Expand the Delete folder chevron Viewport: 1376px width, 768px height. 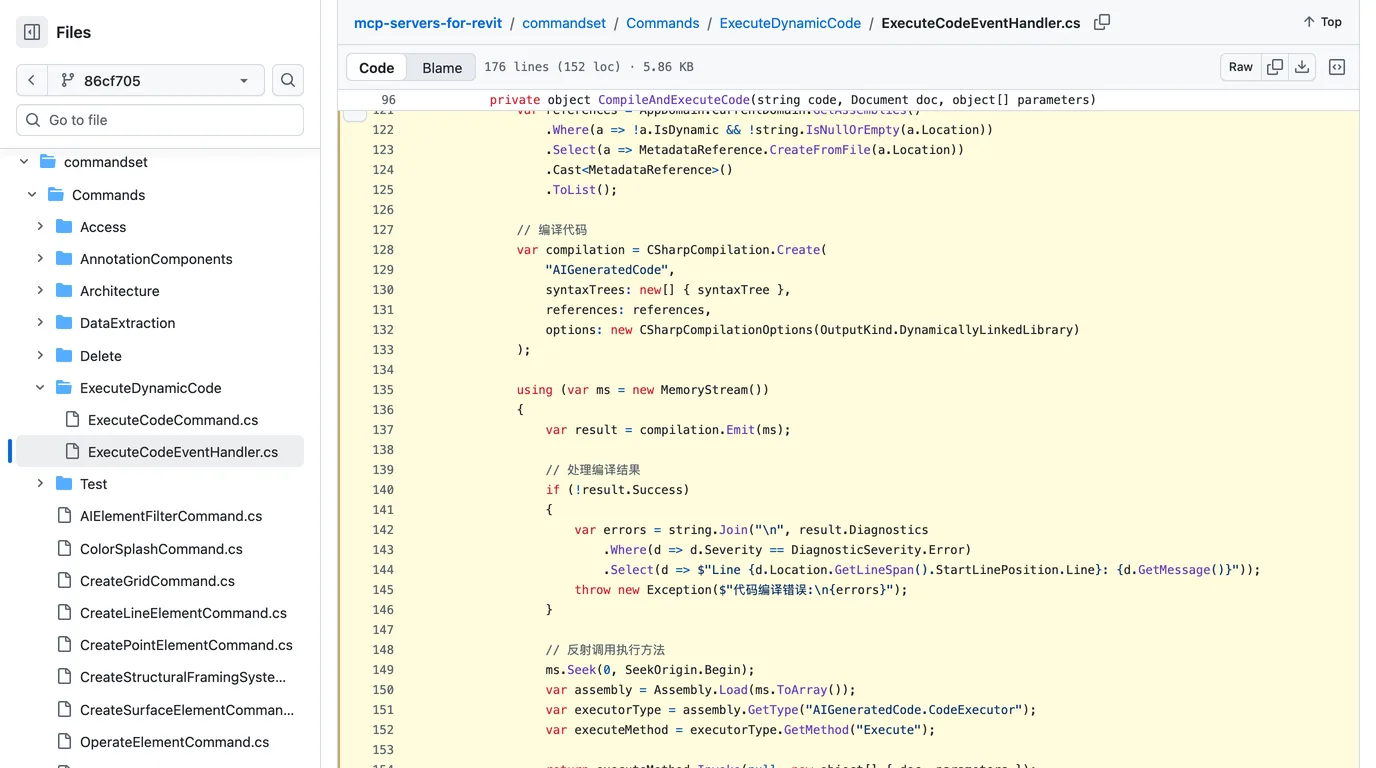(x=40, y=355)
